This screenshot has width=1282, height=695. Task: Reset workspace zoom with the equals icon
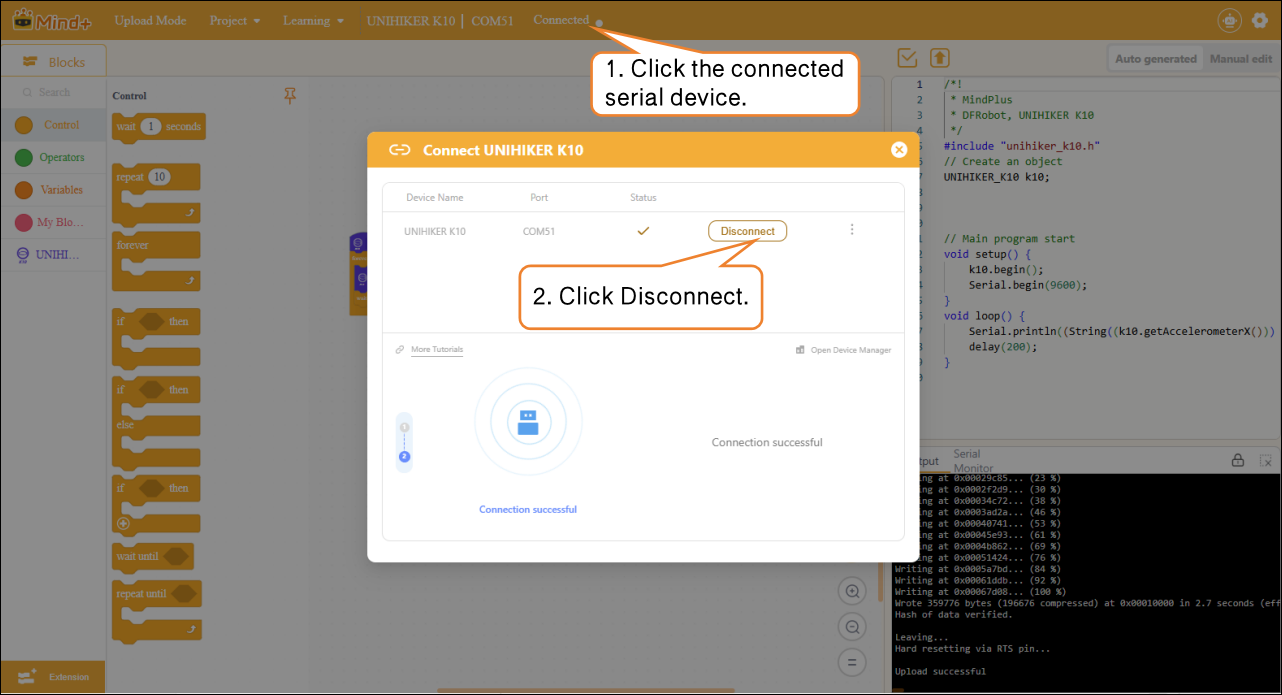(852, 662)
